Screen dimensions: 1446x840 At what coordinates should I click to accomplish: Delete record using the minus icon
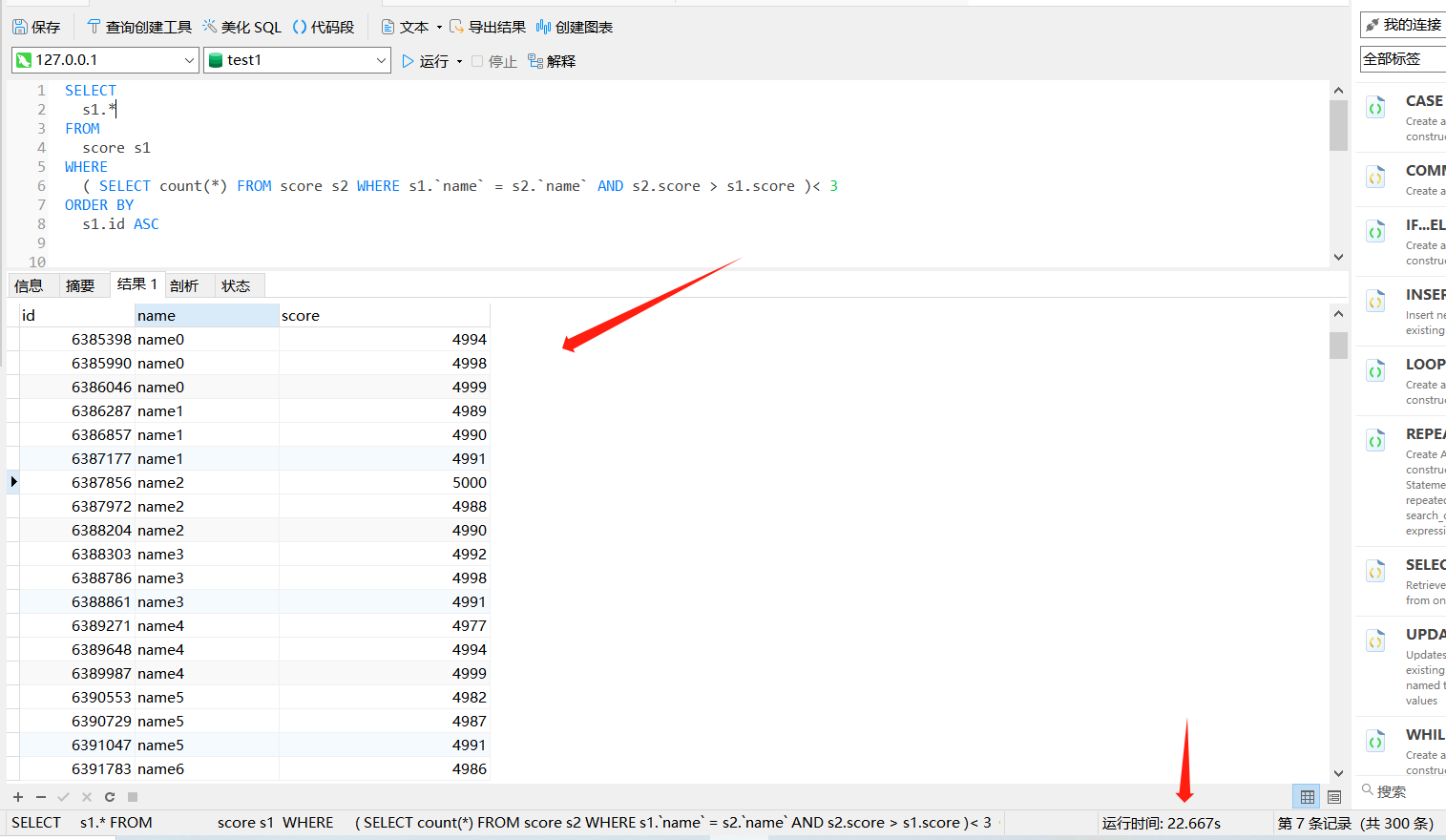(x=41, y=797)
